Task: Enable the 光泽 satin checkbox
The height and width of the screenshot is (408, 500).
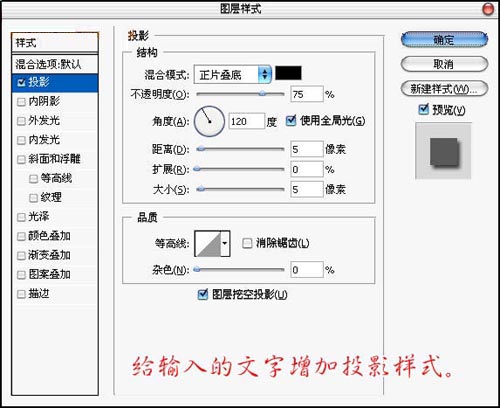Action: [x=21, y=217]
